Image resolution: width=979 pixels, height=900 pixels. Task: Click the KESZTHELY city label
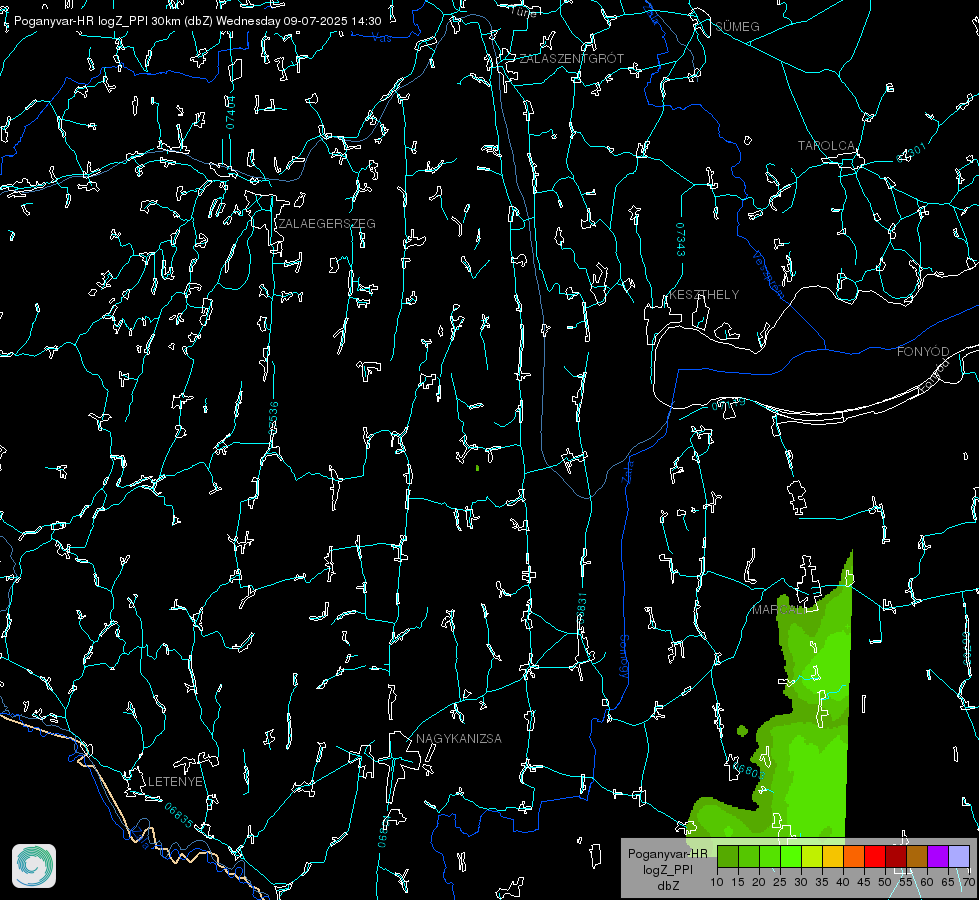tap(704, 294)
